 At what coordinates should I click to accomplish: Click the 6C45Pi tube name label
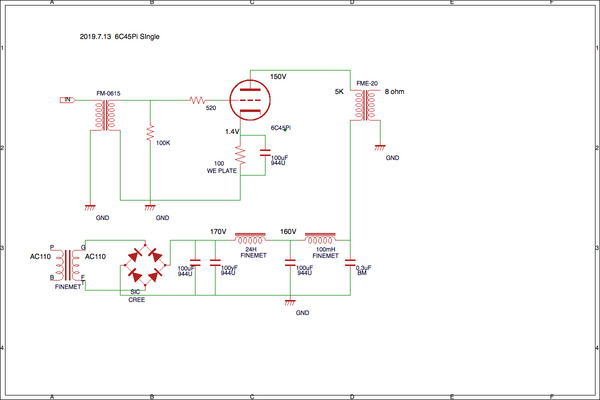(281, 128)
